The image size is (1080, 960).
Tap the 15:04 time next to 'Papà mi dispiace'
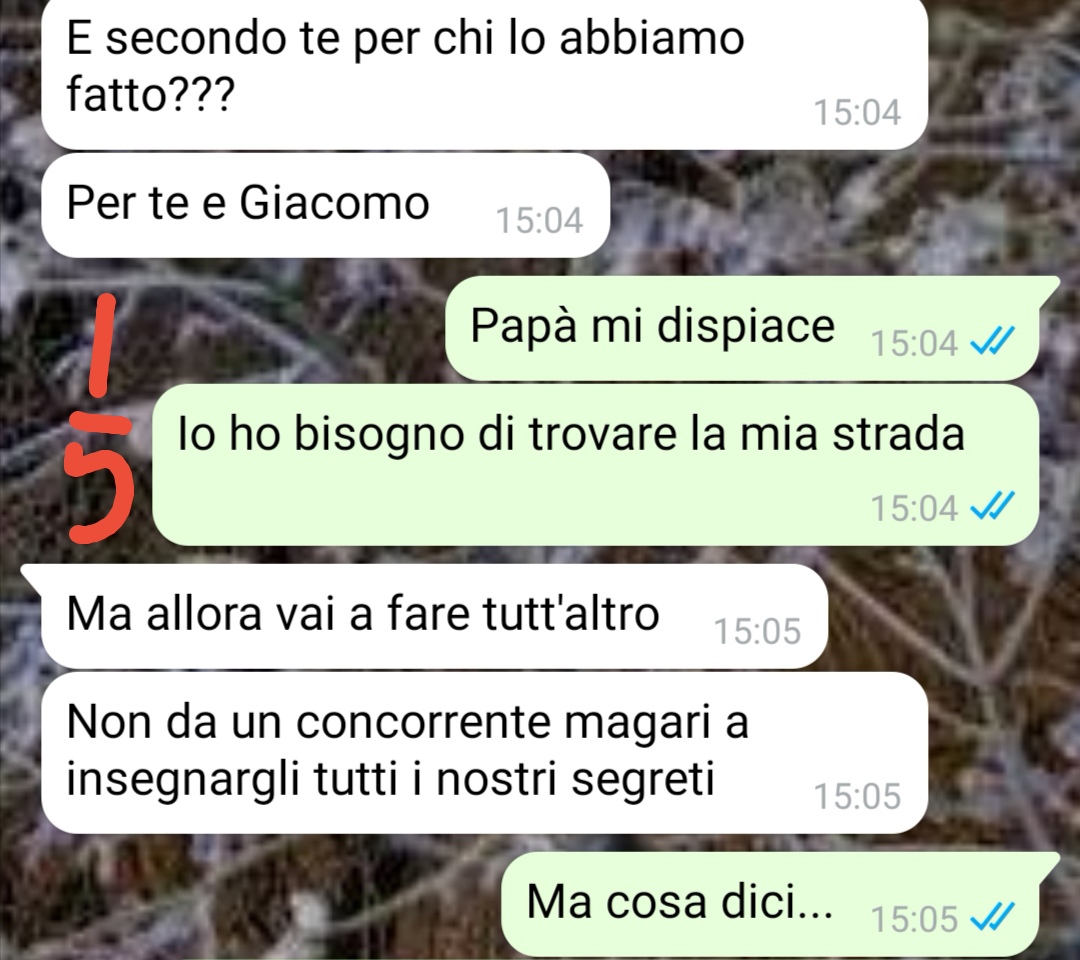914,342
